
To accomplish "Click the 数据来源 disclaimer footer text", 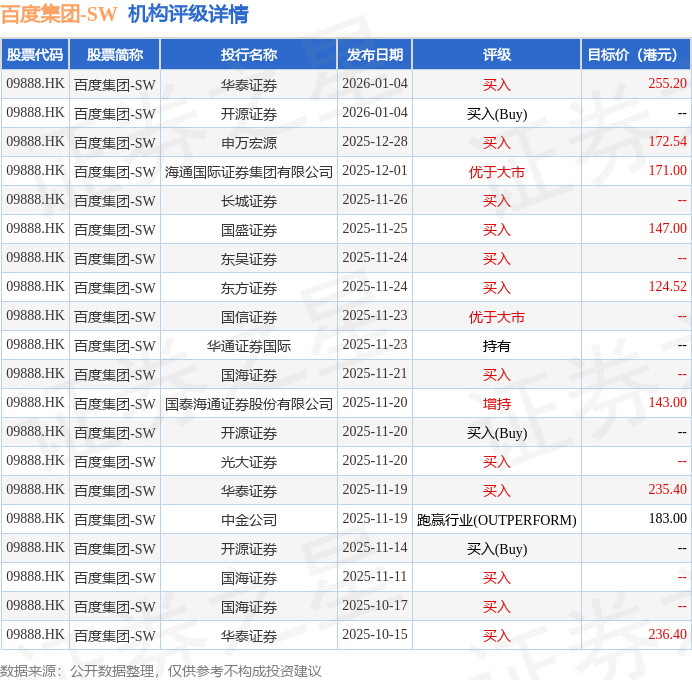I will (161, 671).
